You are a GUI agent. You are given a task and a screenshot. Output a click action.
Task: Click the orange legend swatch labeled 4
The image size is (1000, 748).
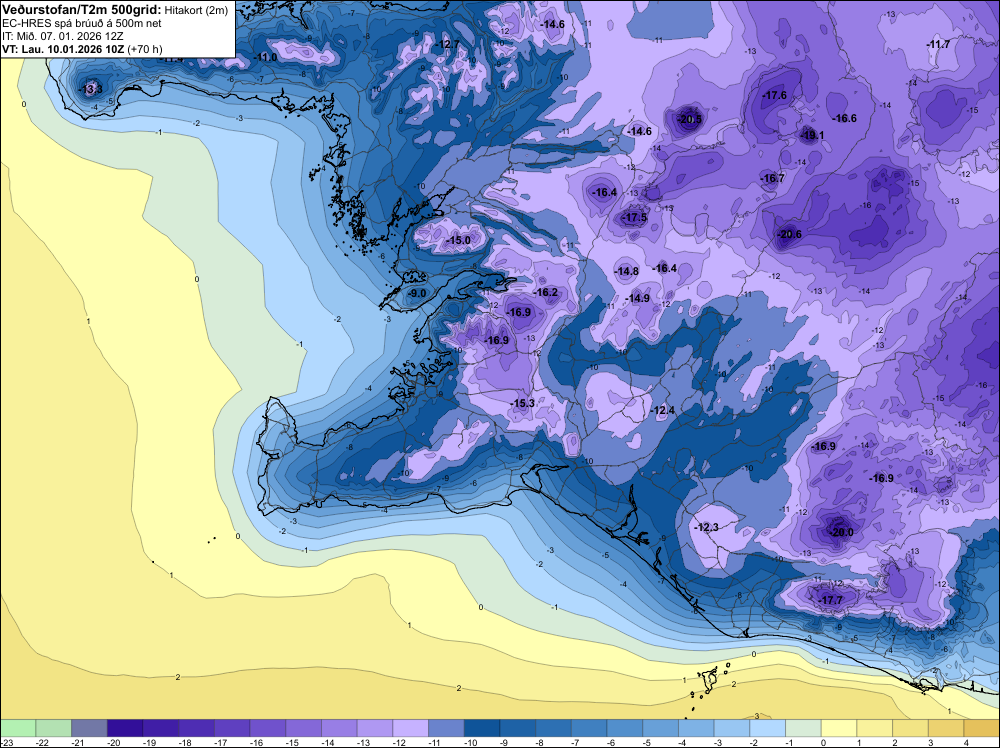pos(982,728)
